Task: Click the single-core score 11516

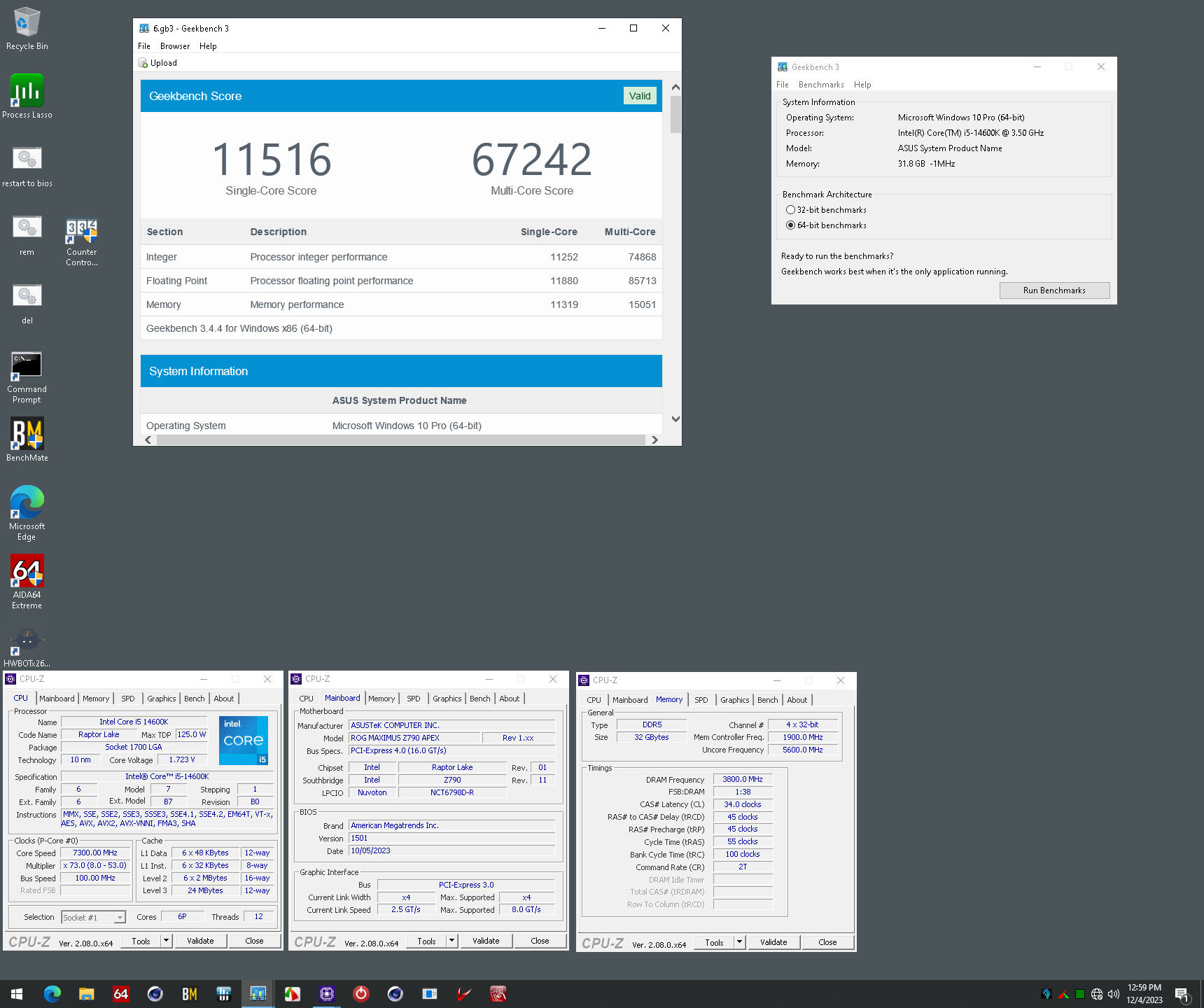Action: pos(272,160)
